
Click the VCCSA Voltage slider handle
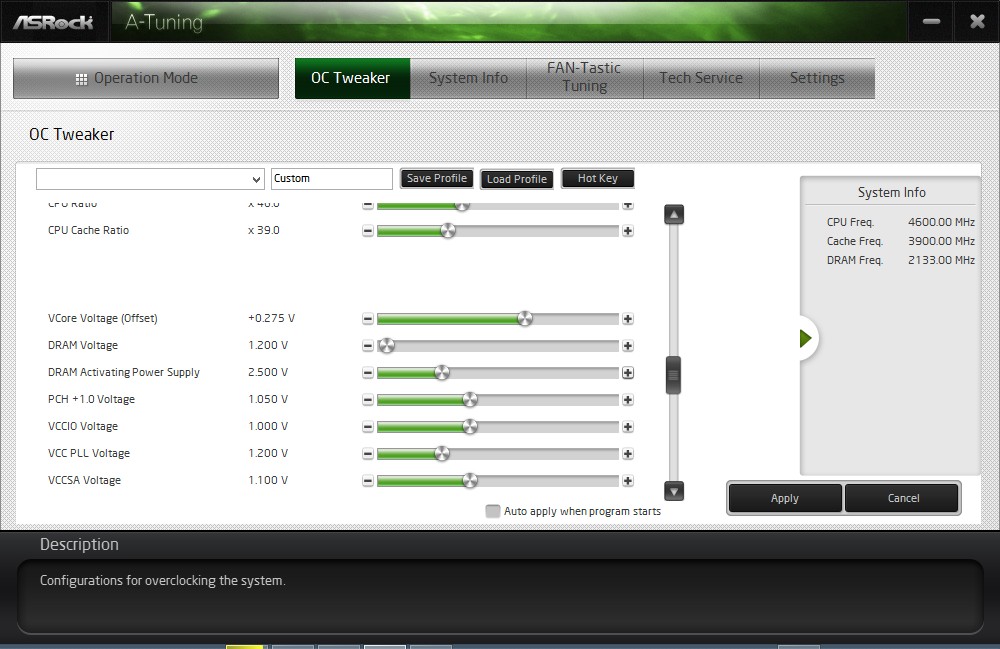point(469,481)
